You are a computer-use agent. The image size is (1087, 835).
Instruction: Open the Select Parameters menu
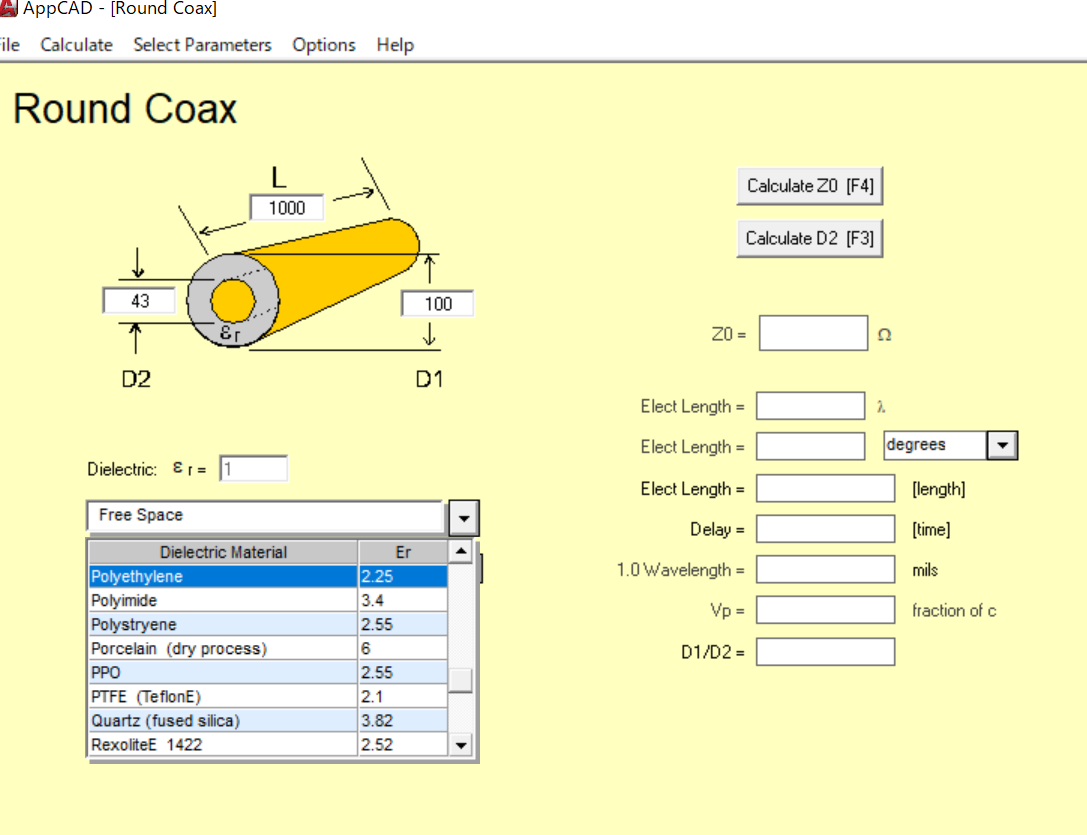click(202, 45)
